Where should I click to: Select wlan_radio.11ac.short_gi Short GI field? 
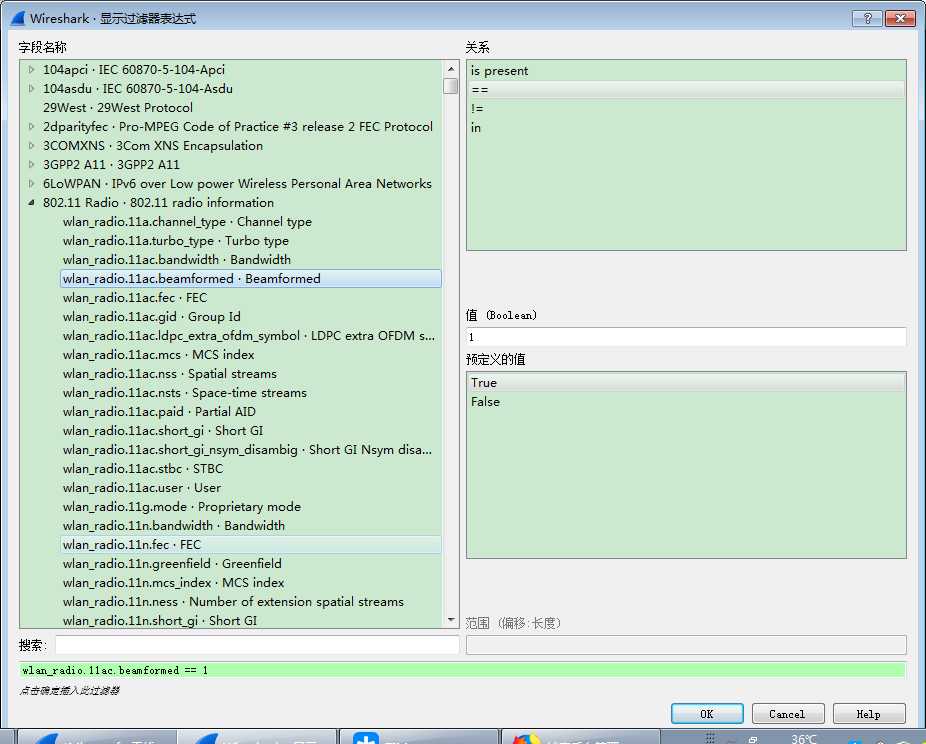162,430
